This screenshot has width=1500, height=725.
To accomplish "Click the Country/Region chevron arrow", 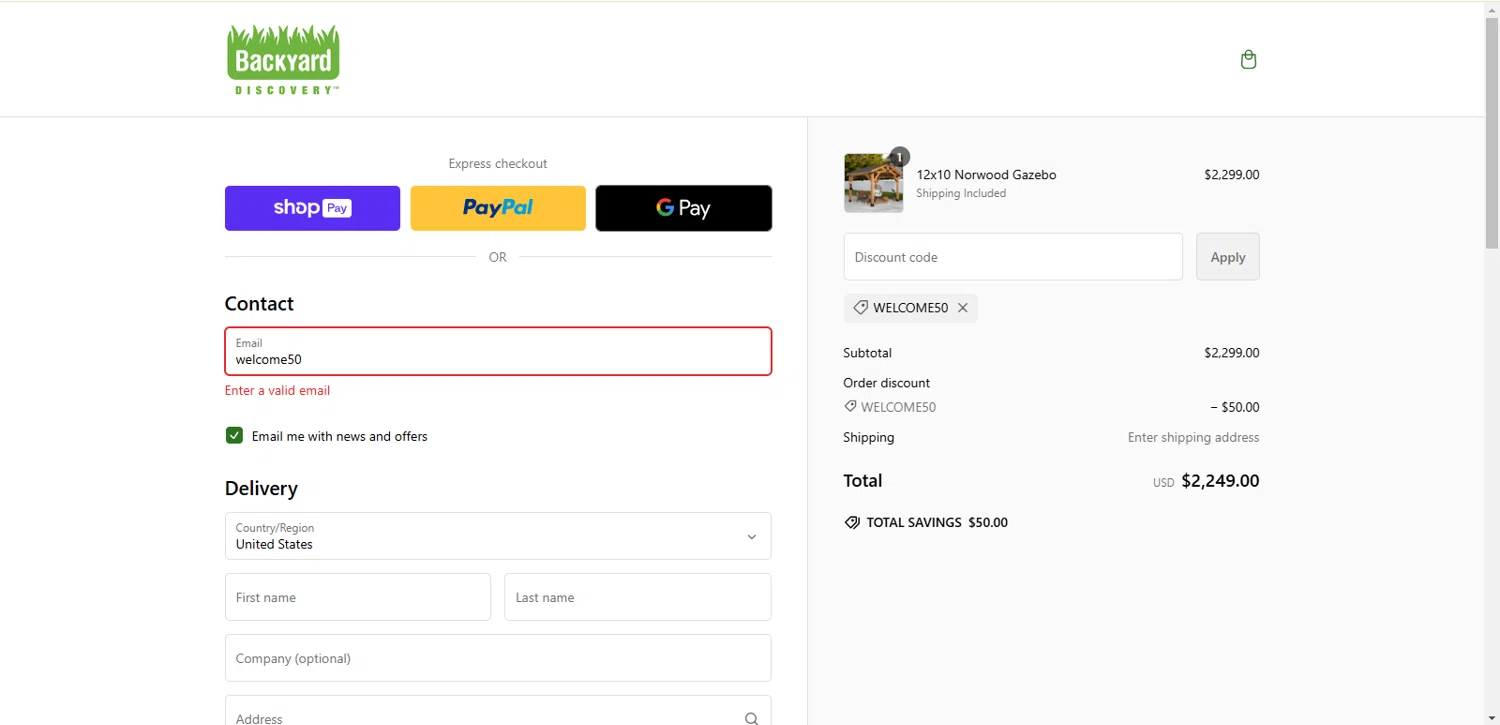I will coord(752,537).
